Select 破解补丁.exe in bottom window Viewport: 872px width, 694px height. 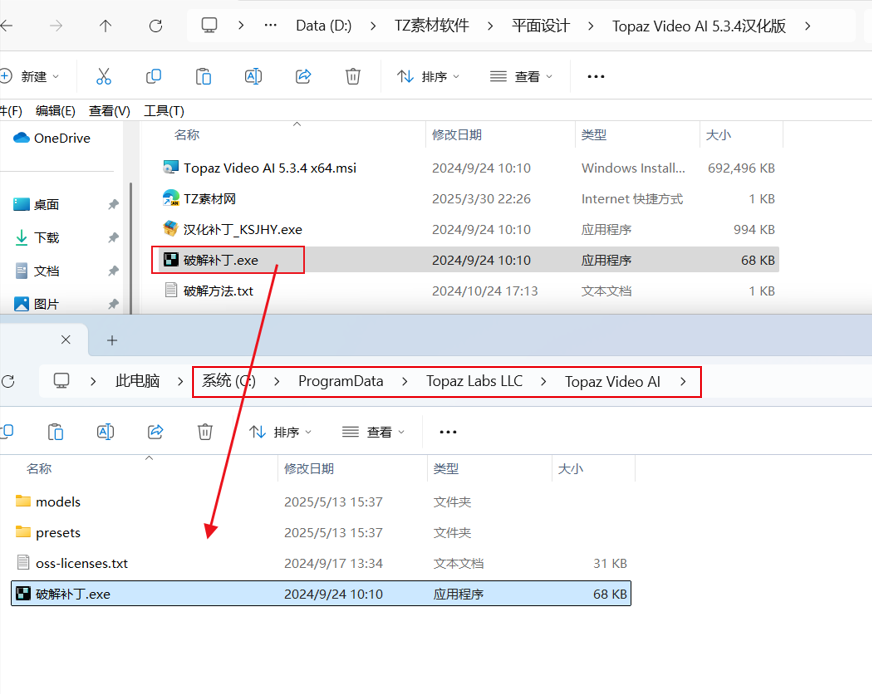pyautogui.click(x=321, y=594)
